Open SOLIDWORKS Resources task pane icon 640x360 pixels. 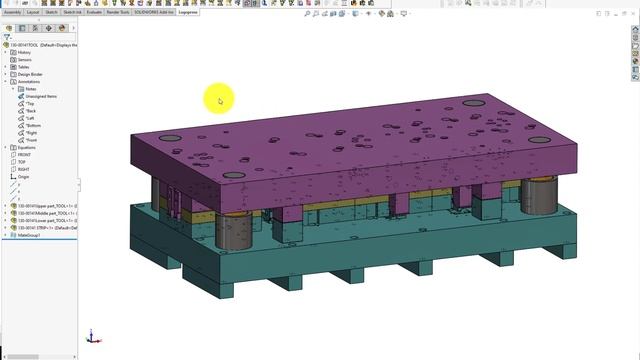tap(635, 29)
